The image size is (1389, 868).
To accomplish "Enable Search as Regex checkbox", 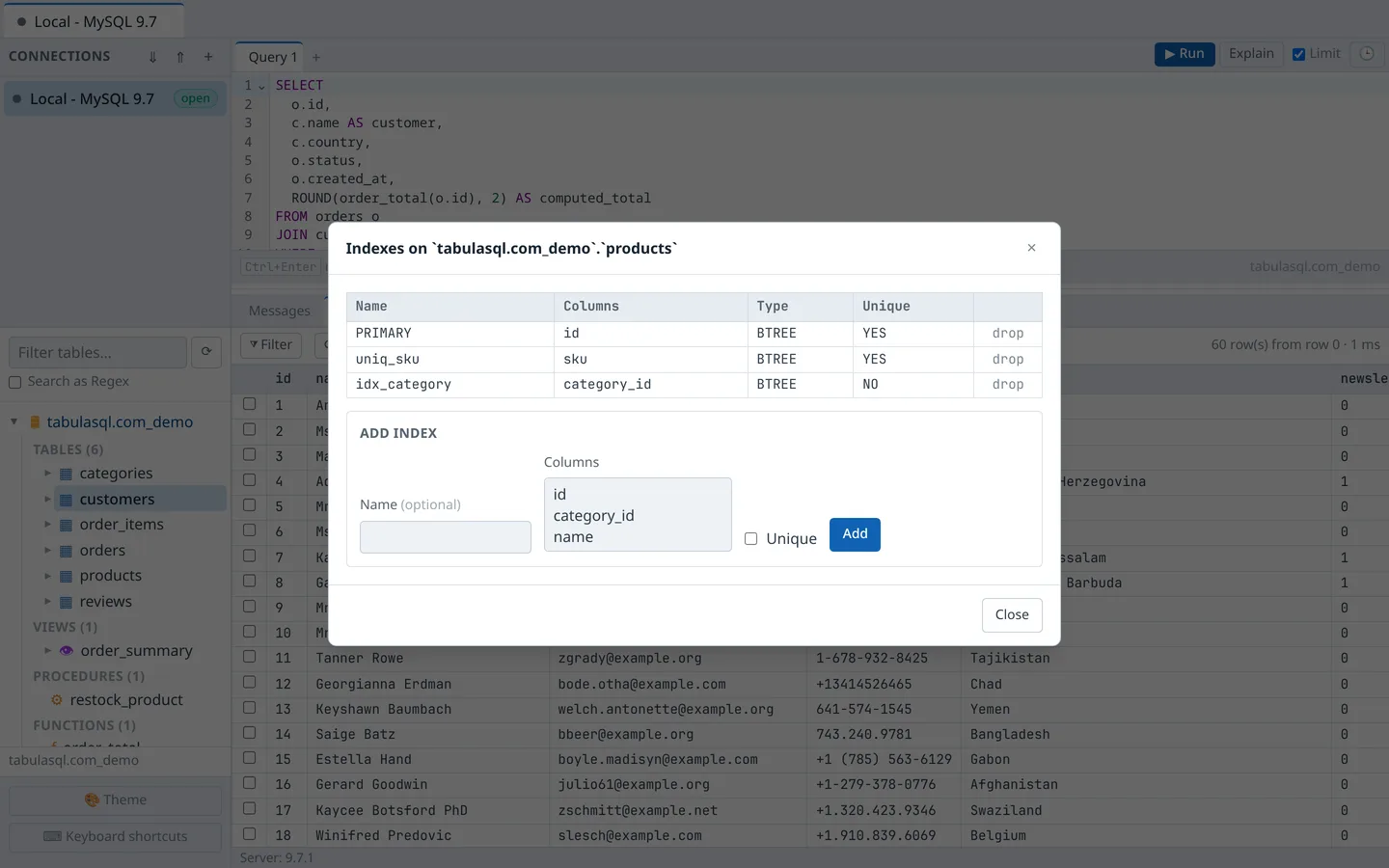I will (14, 382).
